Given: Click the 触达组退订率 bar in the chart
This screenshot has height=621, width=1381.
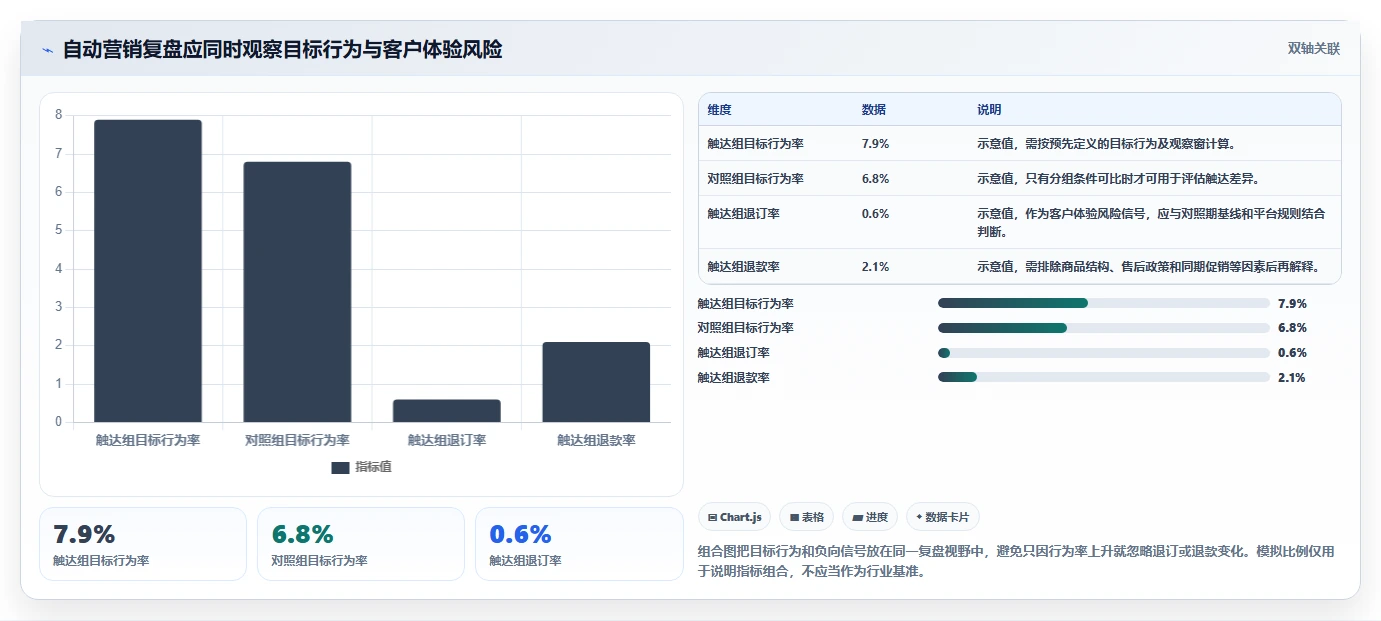Looking at the screenshot, I should [x=447, y=411].
